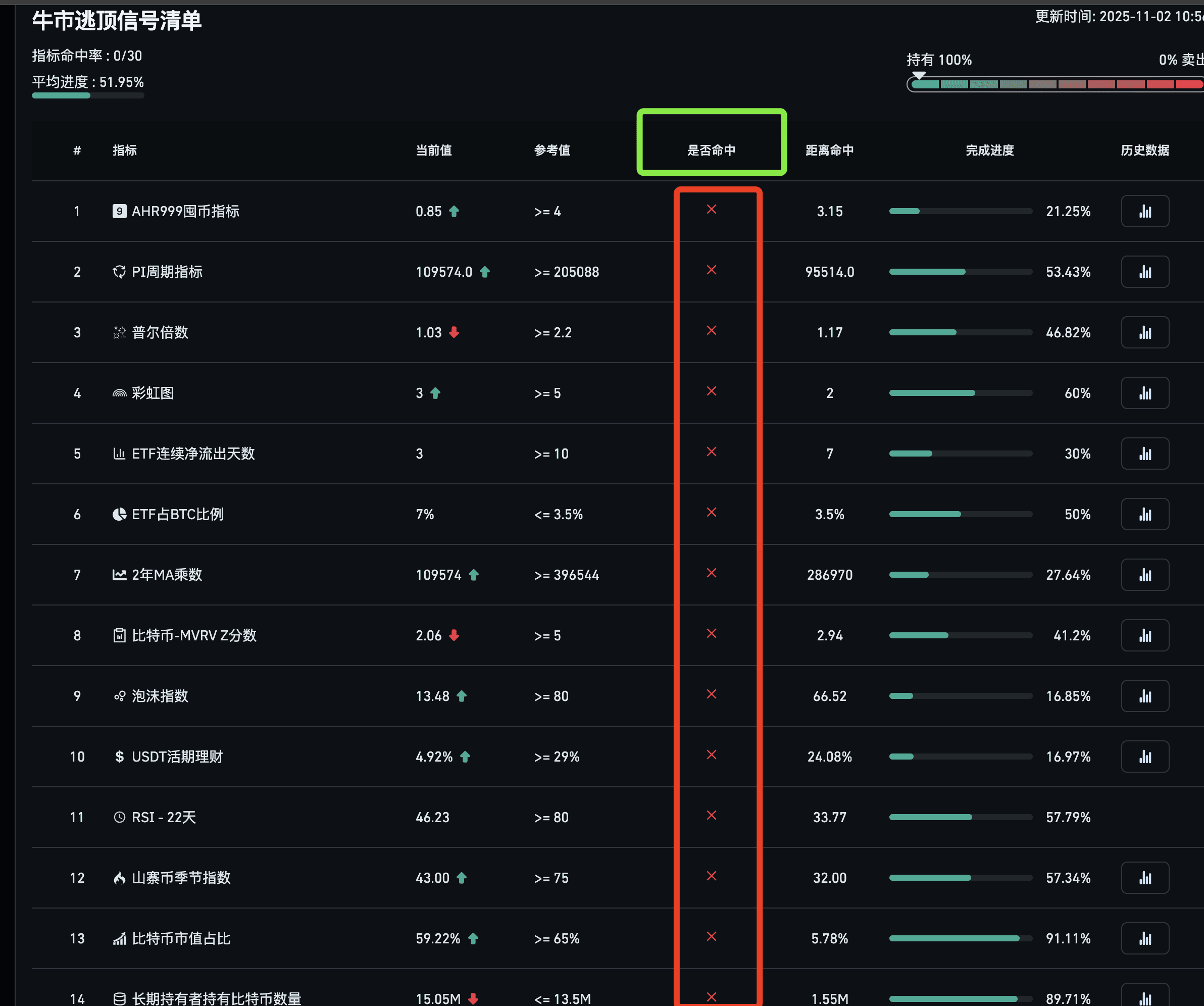The image size is (1204, 1006).
Task: Open 2年MA乘数 history data chart
Action: click(1144, 575)
